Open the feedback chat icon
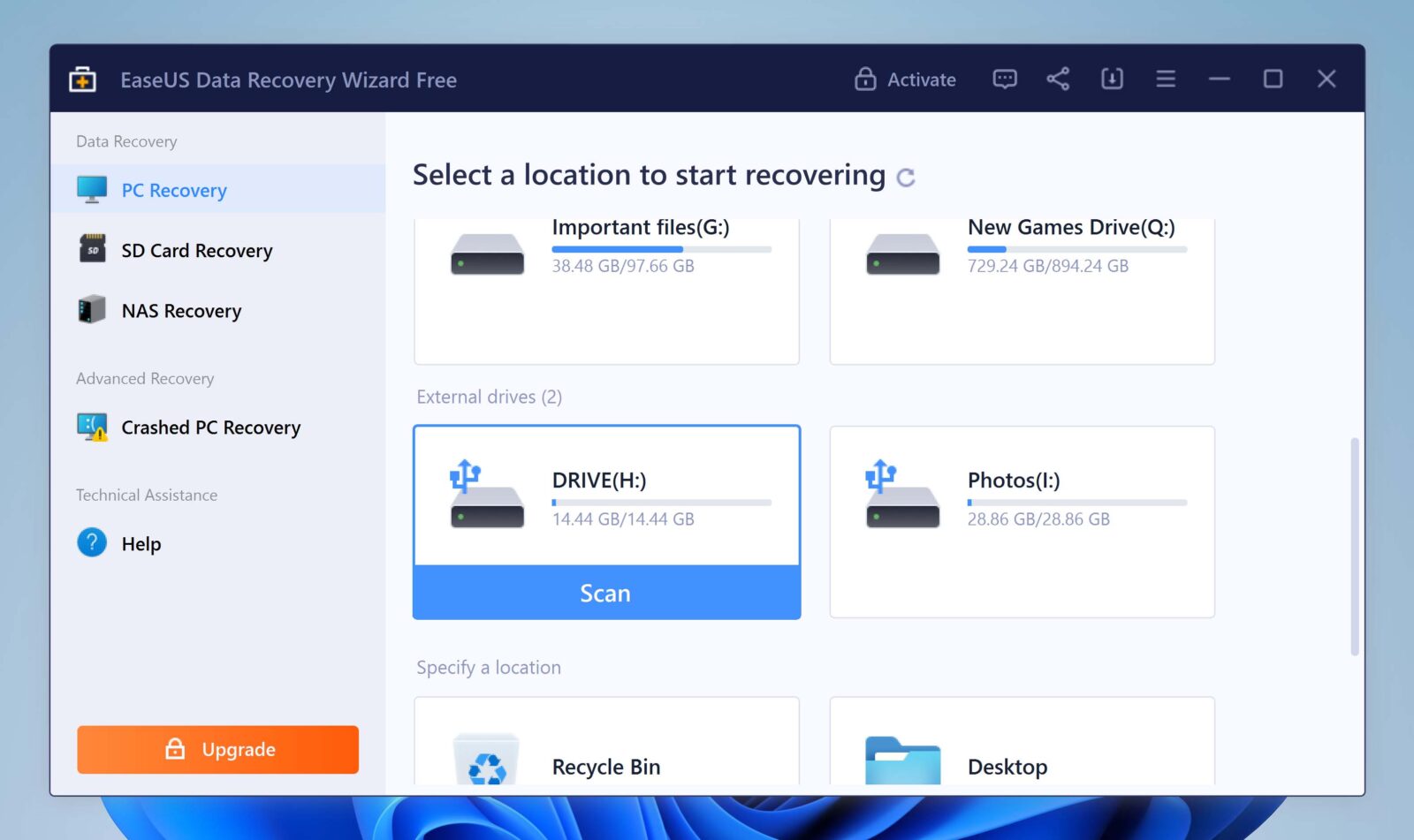1414x840 pixels. 1005,79
